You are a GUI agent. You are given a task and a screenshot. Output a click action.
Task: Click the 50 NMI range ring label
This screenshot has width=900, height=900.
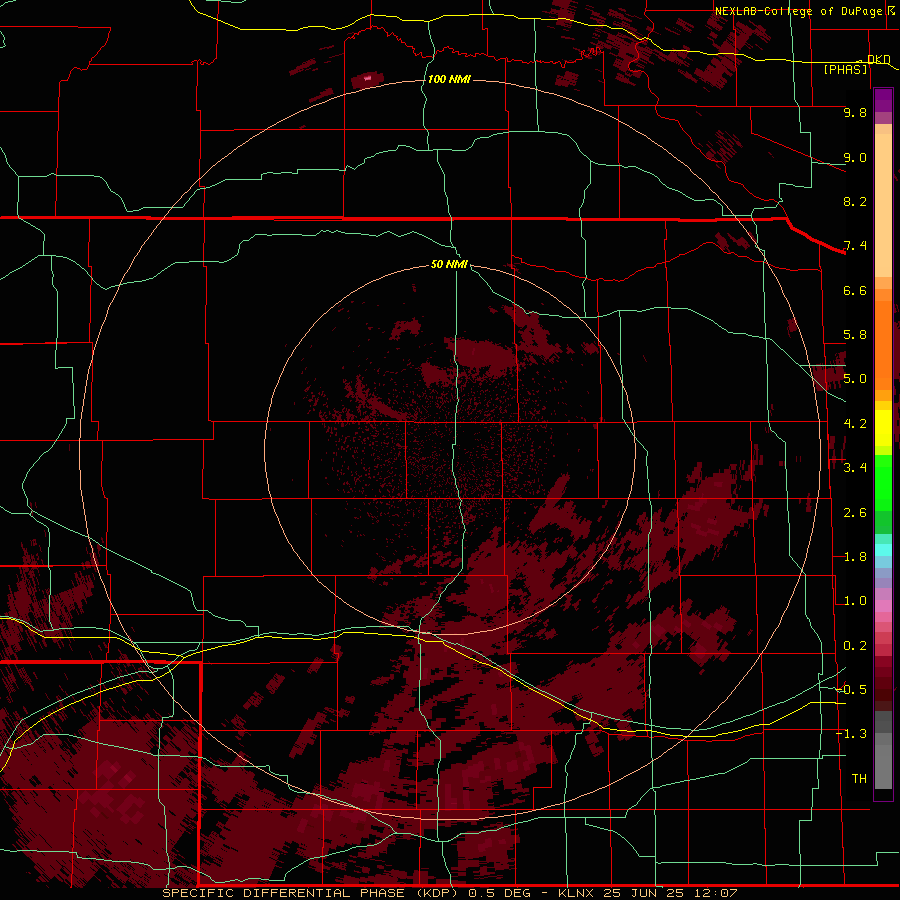pyautogui.click(x=449, y=264)
